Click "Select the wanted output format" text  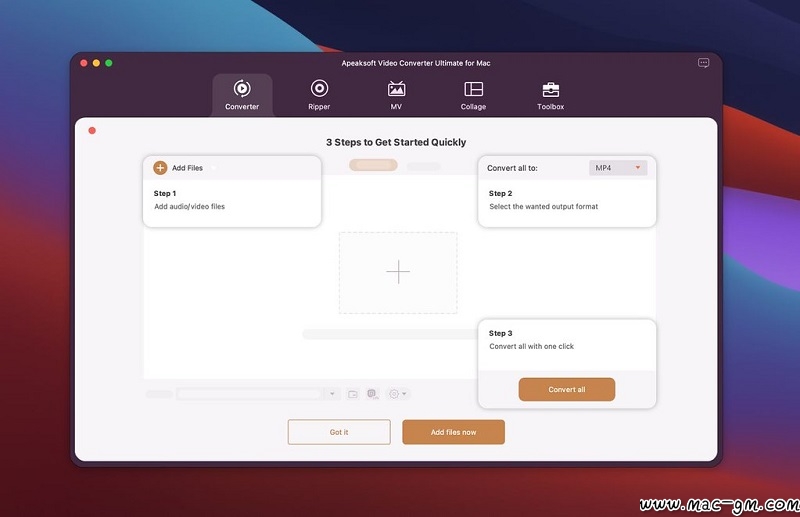[543, 207]
